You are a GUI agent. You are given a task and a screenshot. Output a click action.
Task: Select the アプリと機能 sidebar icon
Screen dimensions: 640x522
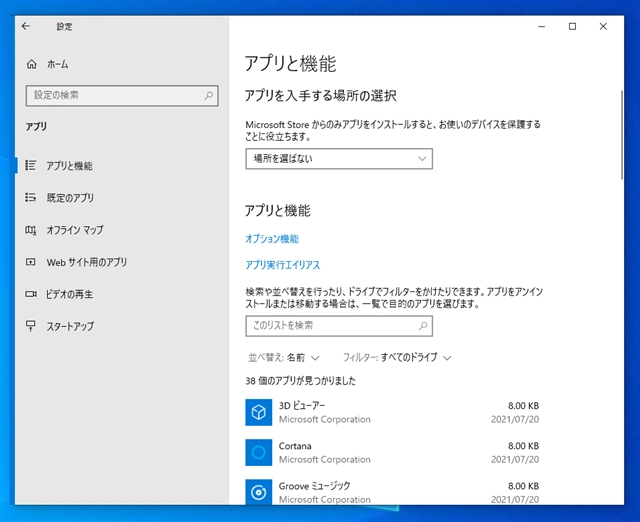[x=31, y=165]
